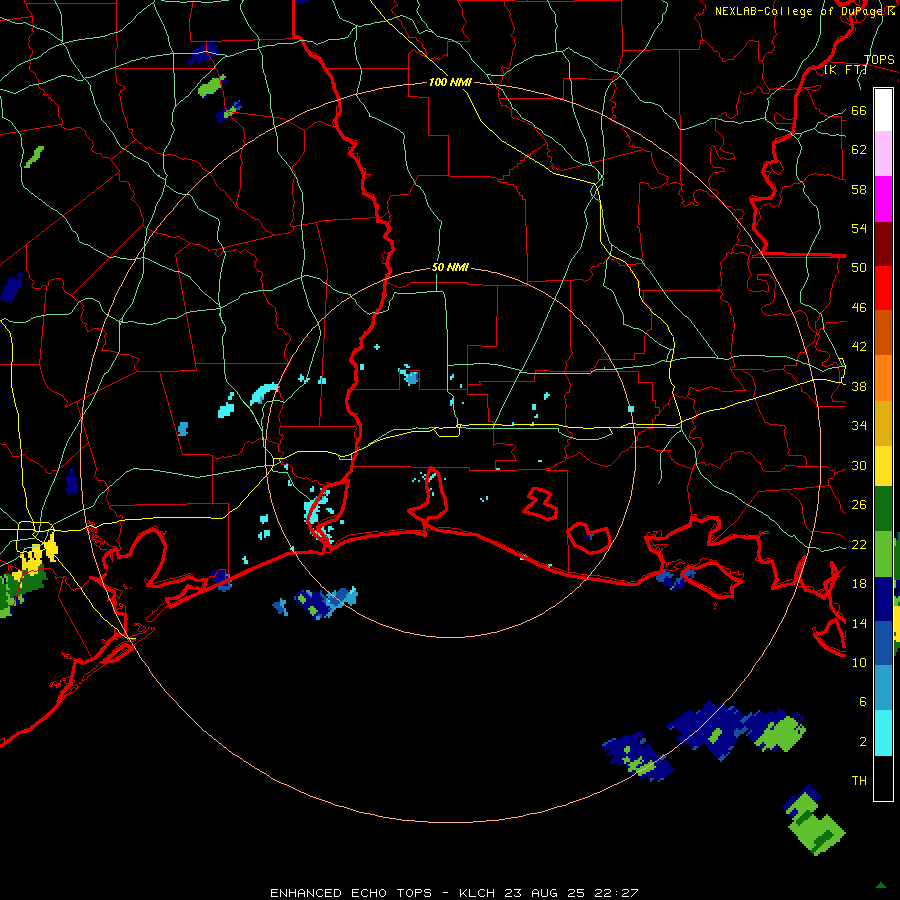The height and width of the screenshot is (900, 900).
Task: Click the legend value '30'
Action: pos(859,465)
